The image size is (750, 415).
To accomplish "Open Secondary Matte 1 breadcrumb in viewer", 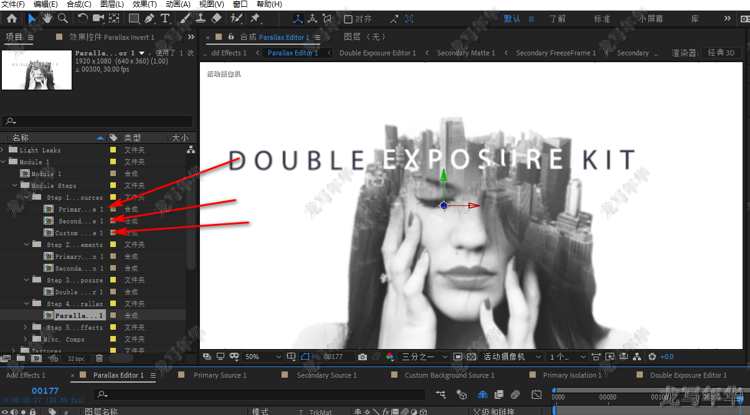I will pyautogui.click(x=466, y=53).
